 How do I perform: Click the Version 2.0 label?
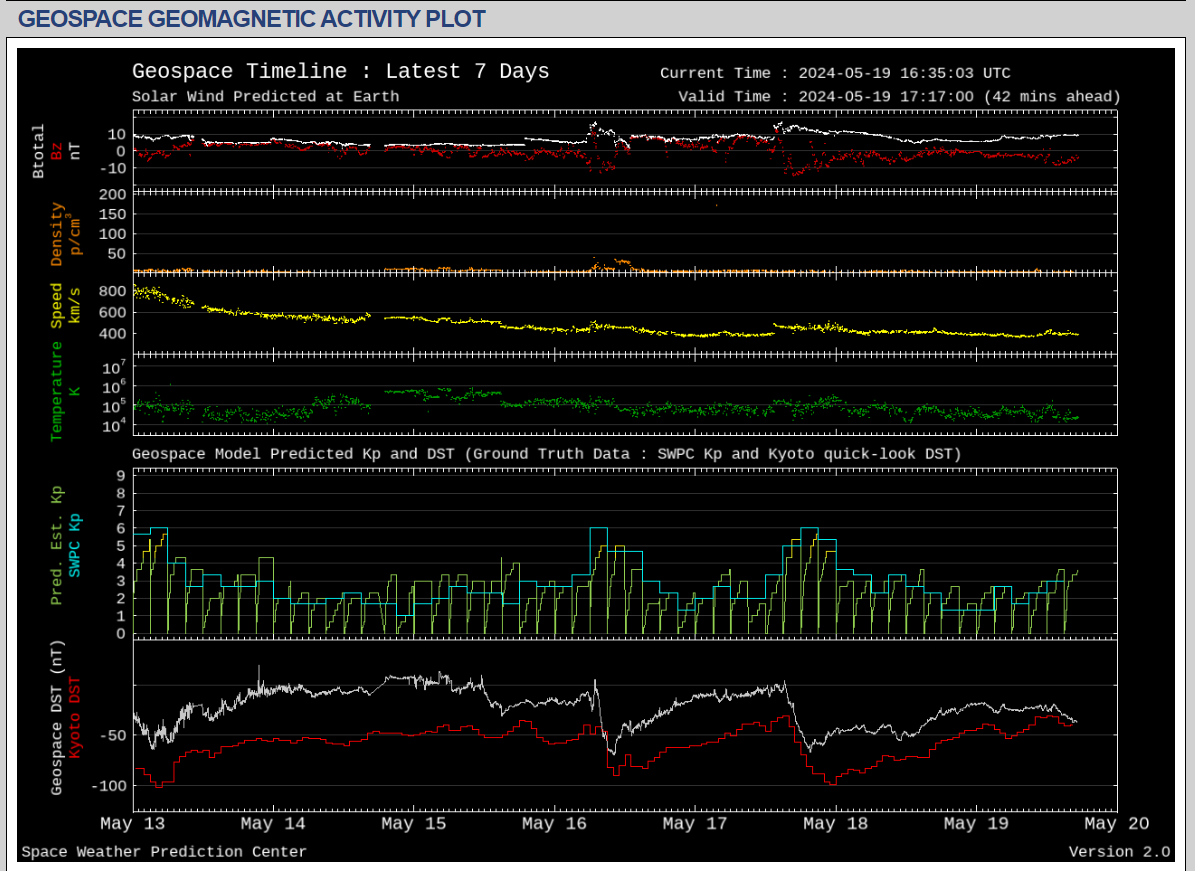coord(1119,852)
